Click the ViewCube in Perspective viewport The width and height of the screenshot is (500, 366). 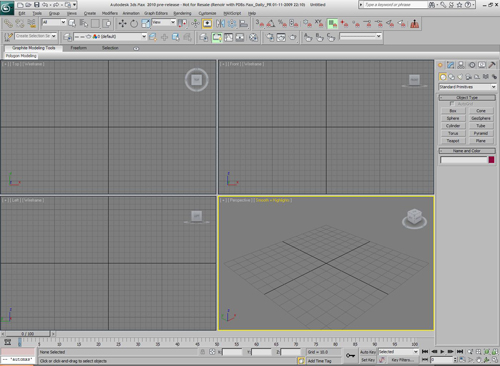414,219
